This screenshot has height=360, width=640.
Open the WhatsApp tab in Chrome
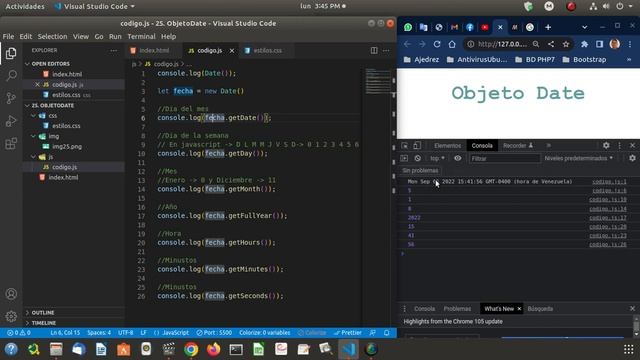pyautogui.click(x=408, y=27)
